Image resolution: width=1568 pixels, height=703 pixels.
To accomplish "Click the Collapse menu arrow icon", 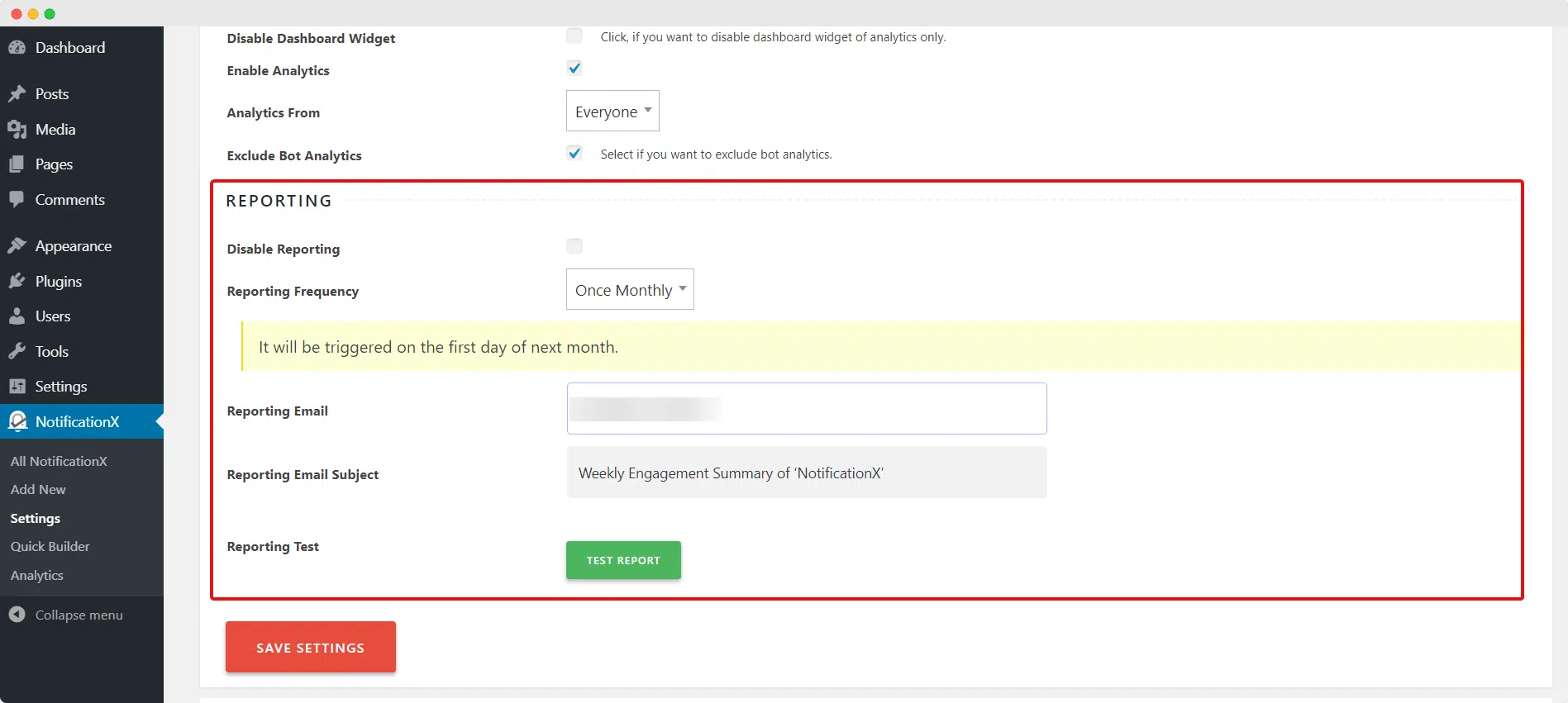I will click(17, 615).
